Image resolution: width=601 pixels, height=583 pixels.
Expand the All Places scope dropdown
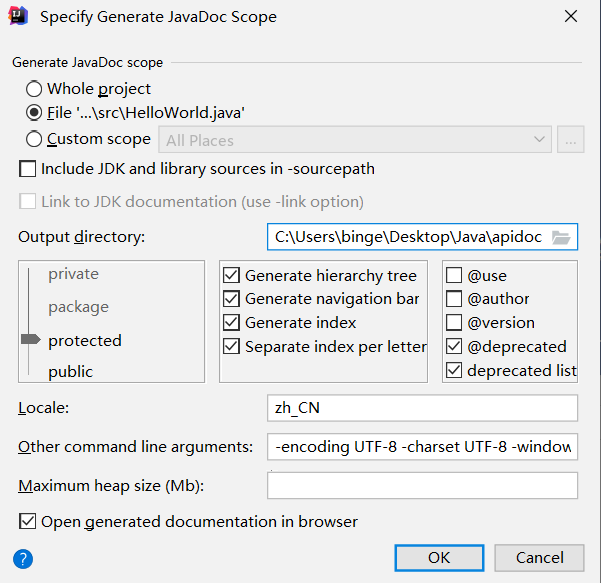pyautogui.click(x=355, y=140)
